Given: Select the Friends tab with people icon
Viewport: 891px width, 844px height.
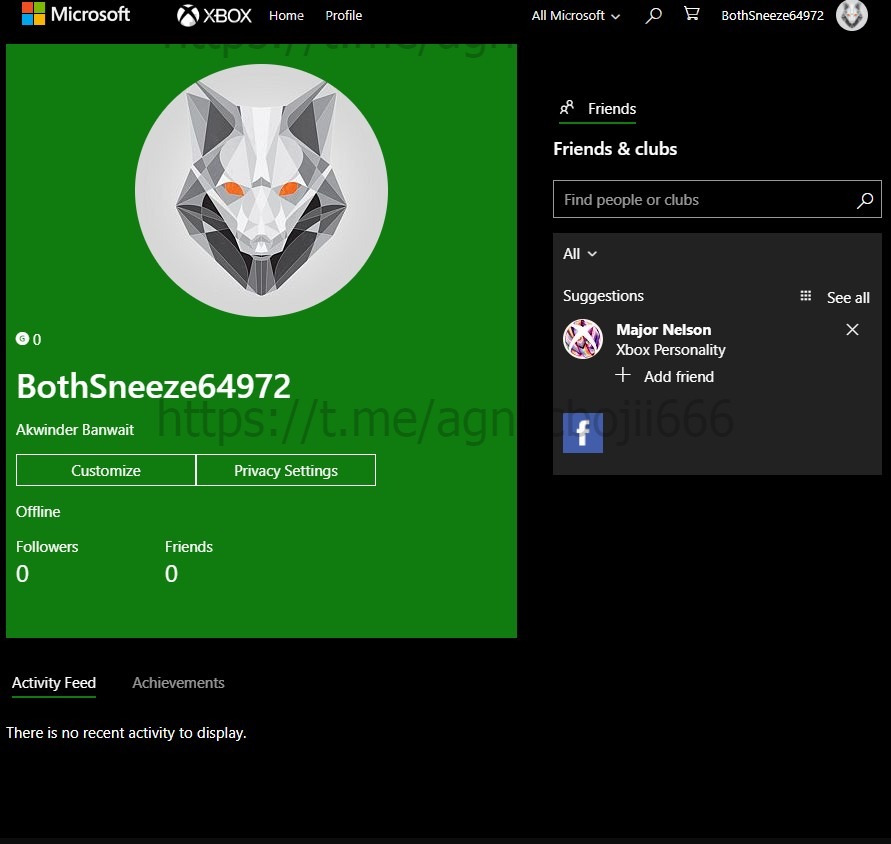Looking at the screenshot, I should (x=598, y=109).
